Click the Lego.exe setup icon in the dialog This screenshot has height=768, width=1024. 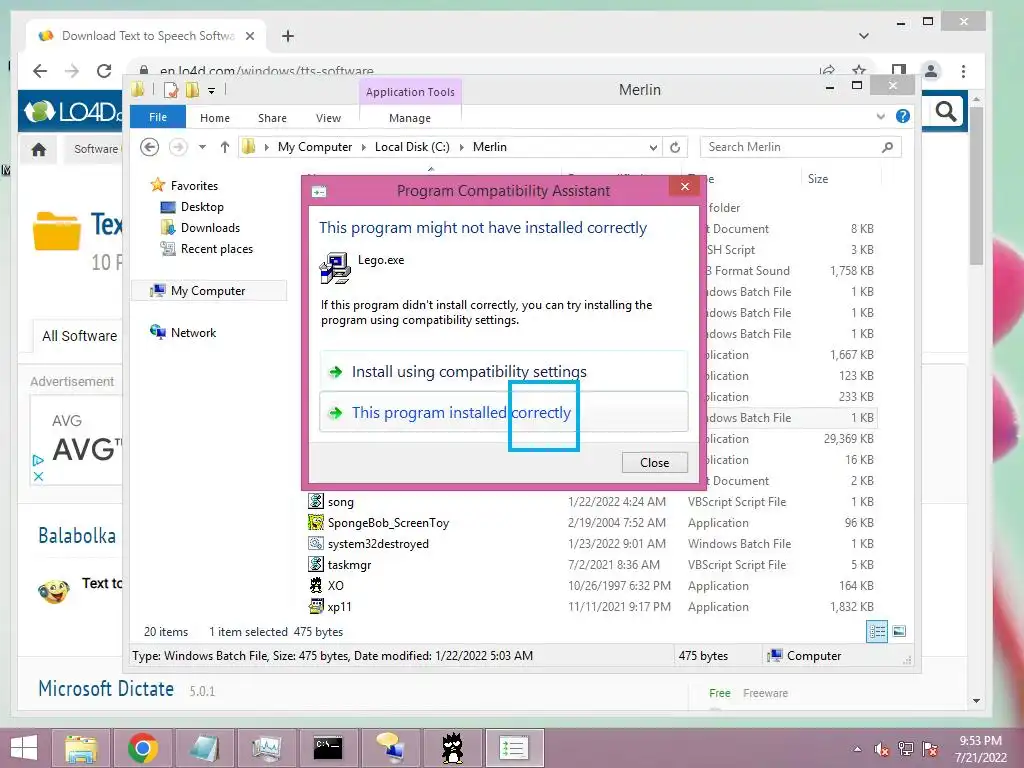pos(335,268)
